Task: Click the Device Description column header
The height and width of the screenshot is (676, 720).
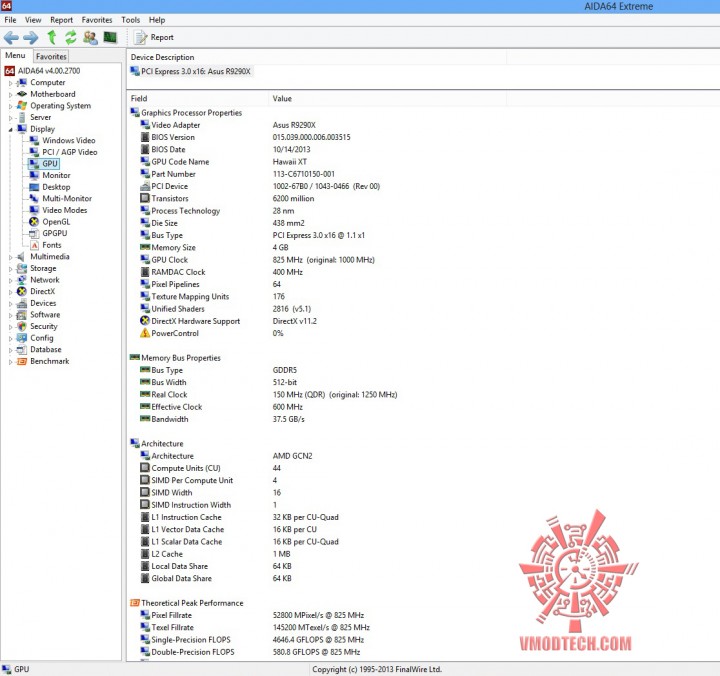Action: point(316,57)
